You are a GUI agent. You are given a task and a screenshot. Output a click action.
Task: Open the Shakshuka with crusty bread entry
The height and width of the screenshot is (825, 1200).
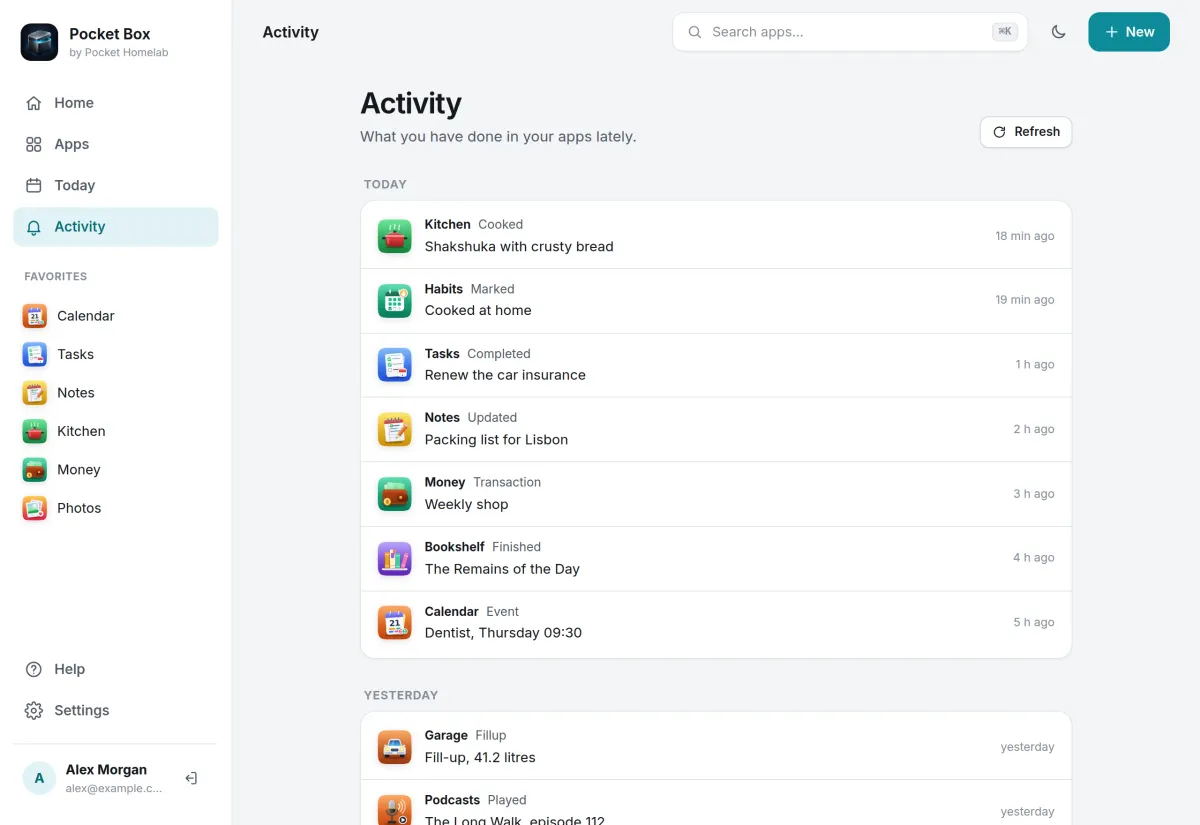(716, 236)
